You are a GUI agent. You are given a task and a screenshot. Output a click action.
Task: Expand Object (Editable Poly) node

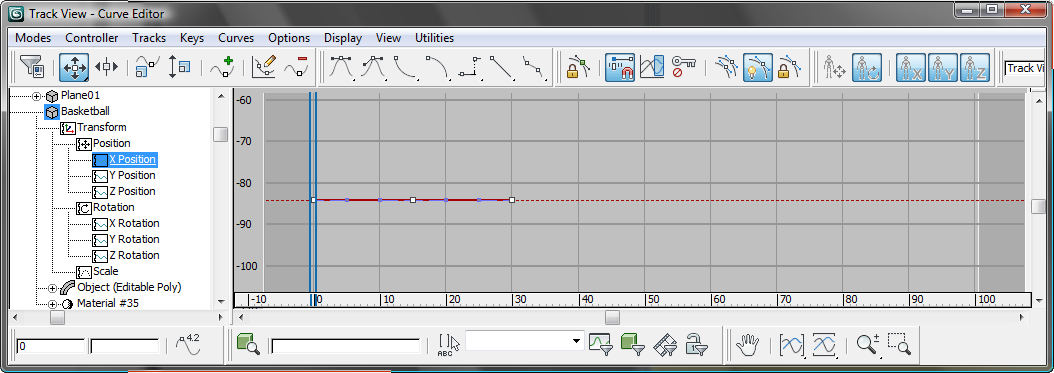pyautogui.click(x=52, y=288)
